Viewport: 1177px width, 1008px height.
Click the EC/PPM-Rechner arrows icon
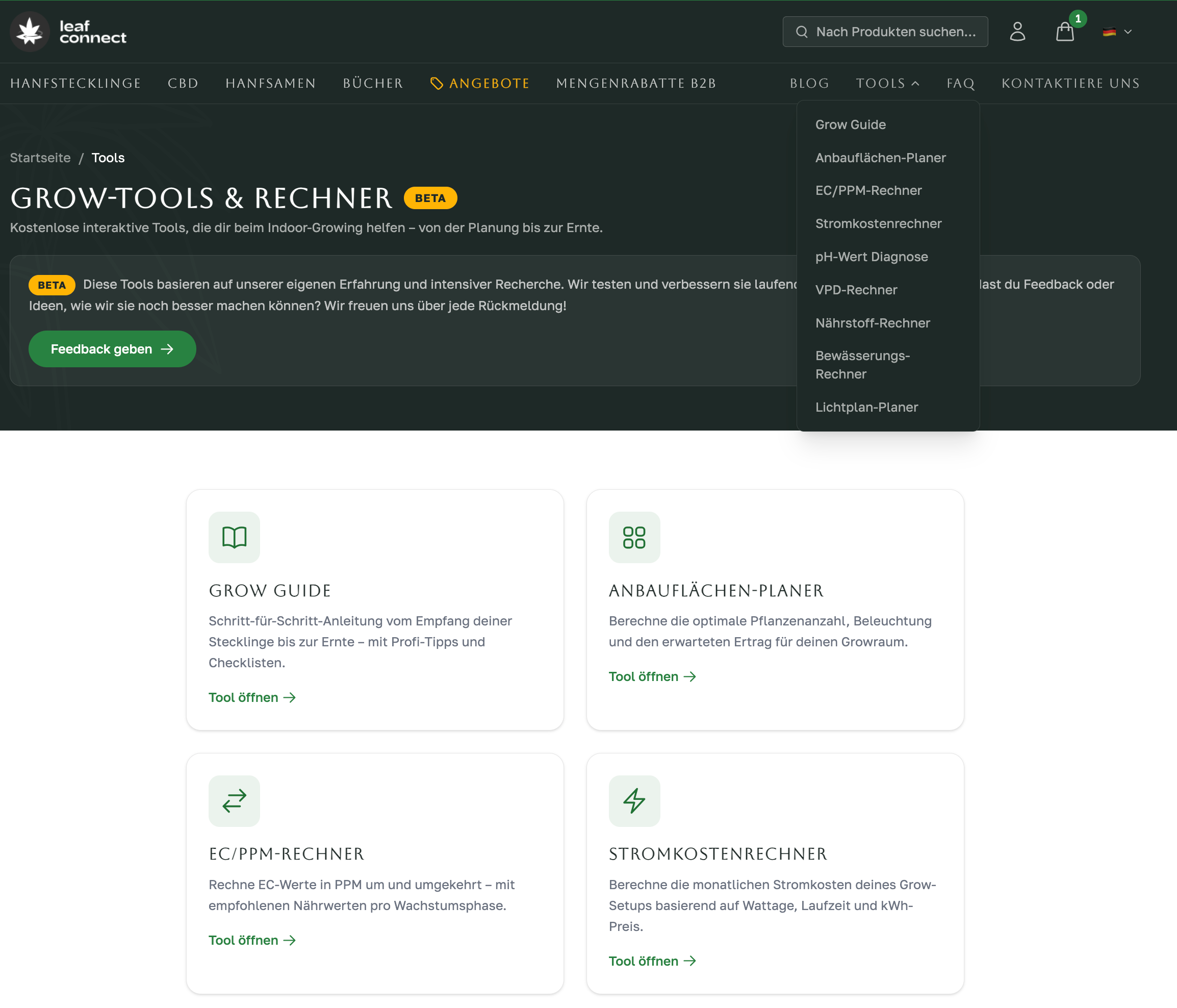[x=234, y=800]
